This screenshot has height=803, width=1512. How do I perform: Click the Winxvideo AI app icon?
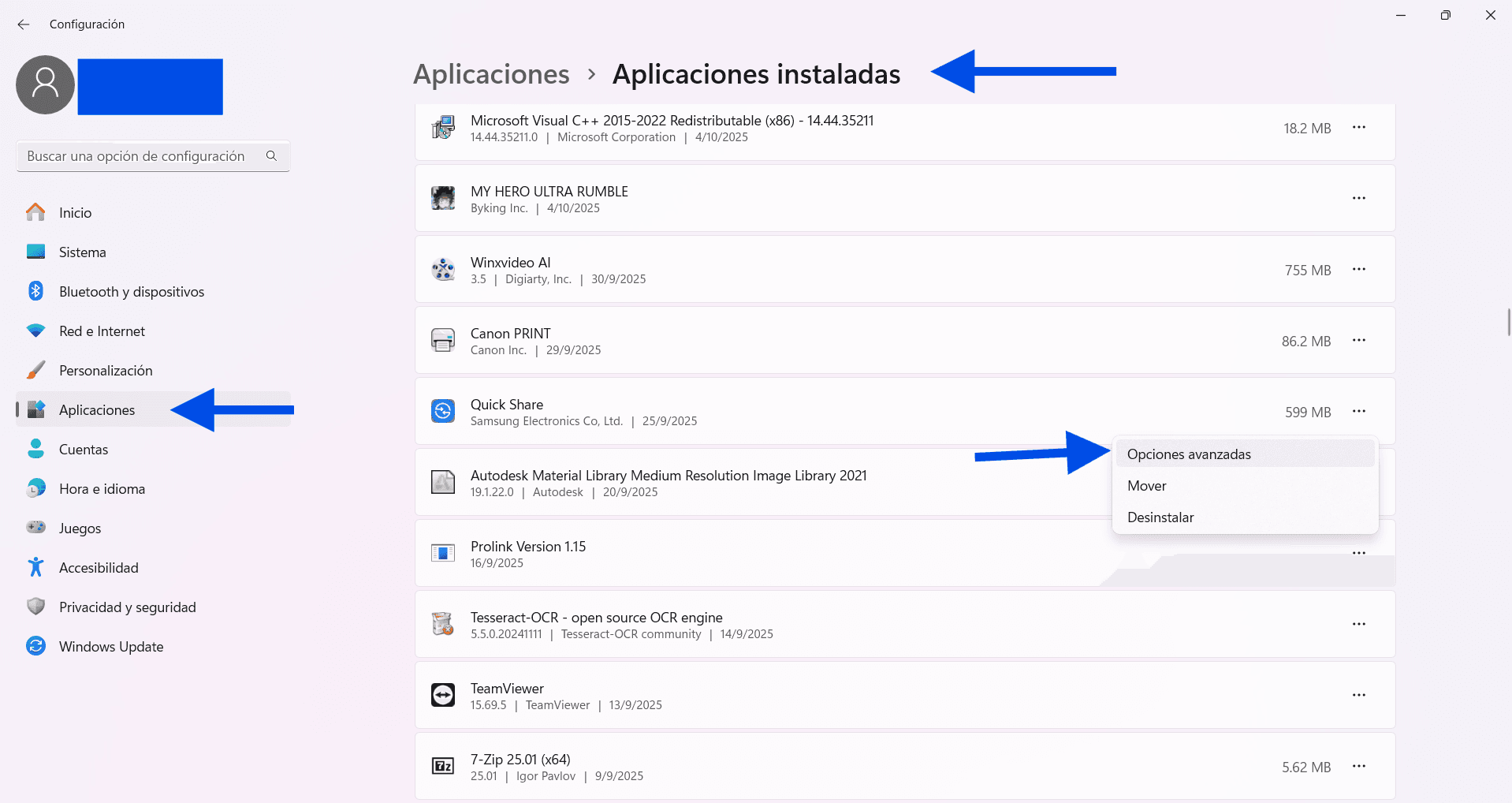coord(443,270)
